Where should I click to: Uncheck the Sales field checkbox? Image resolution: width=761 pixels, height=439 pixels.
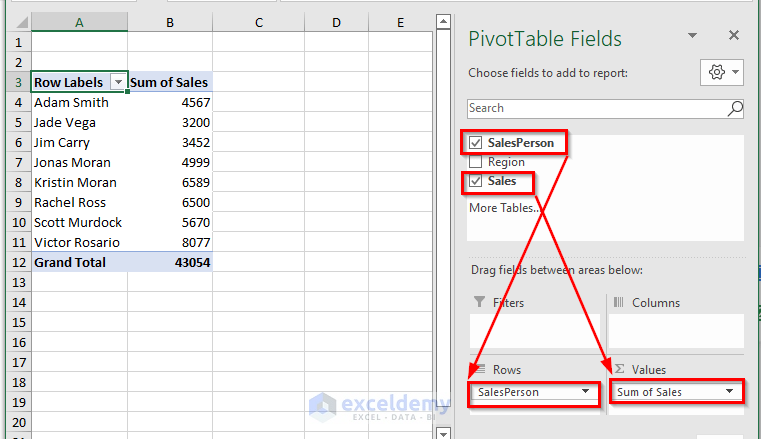(475, 181)
